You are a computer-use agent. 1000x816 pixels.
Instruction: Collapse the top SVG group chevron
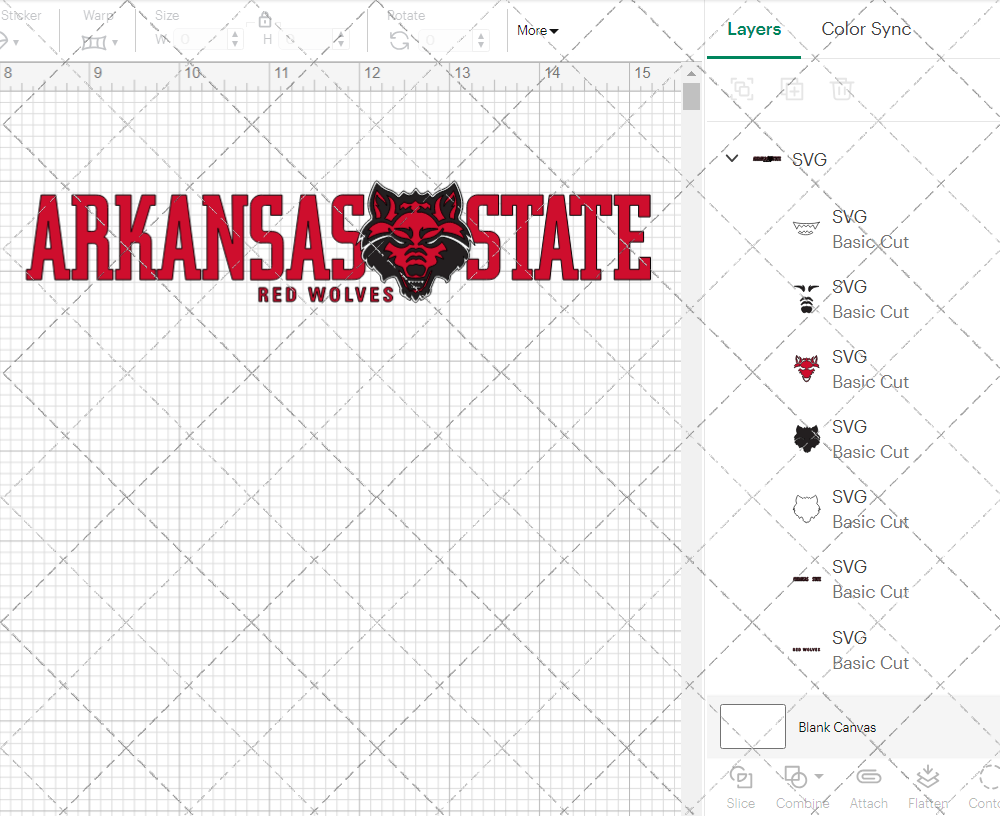[732, 158]
